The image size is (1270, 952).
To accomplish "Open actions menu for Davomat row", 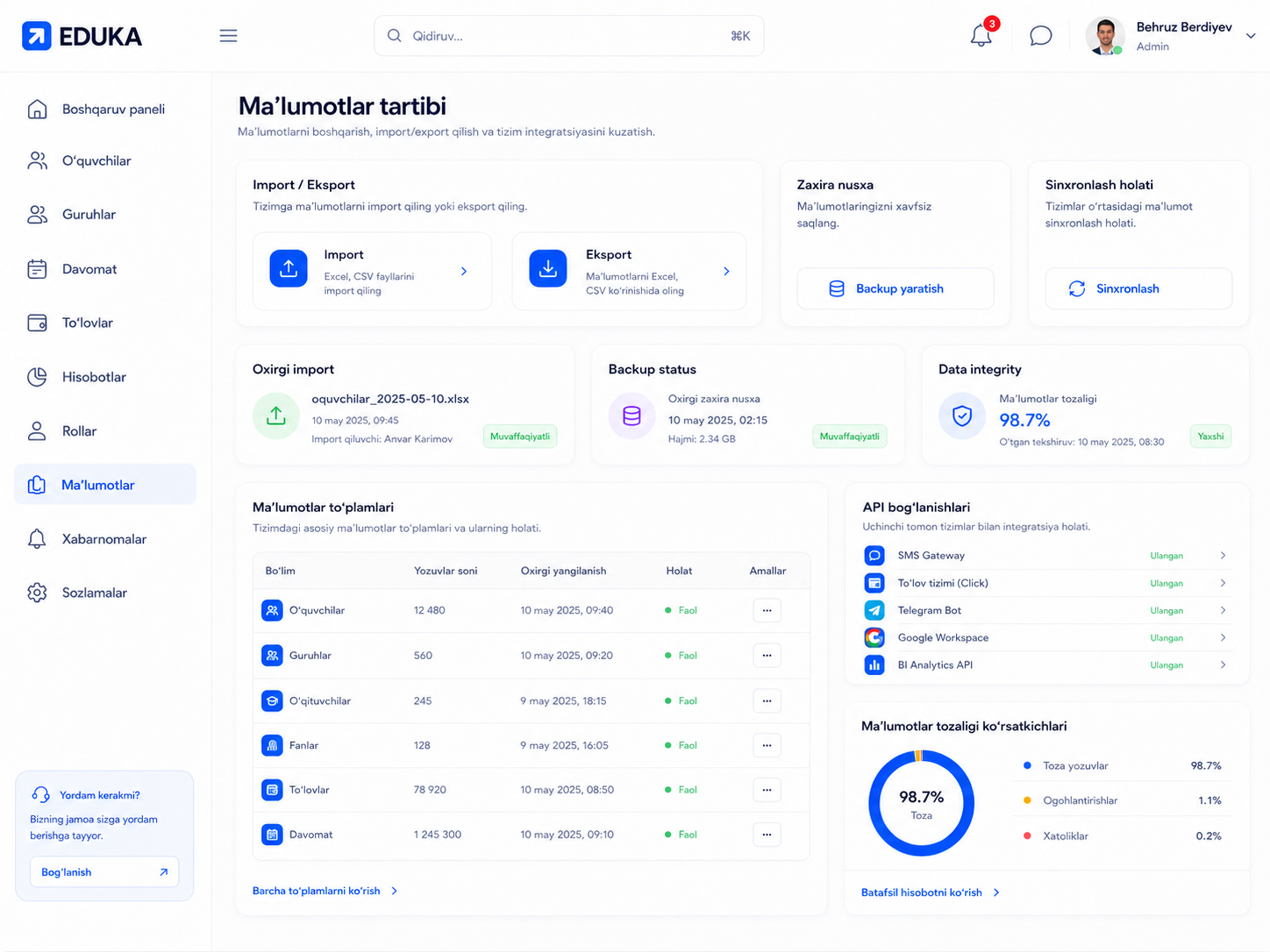I will pos(767,835).
